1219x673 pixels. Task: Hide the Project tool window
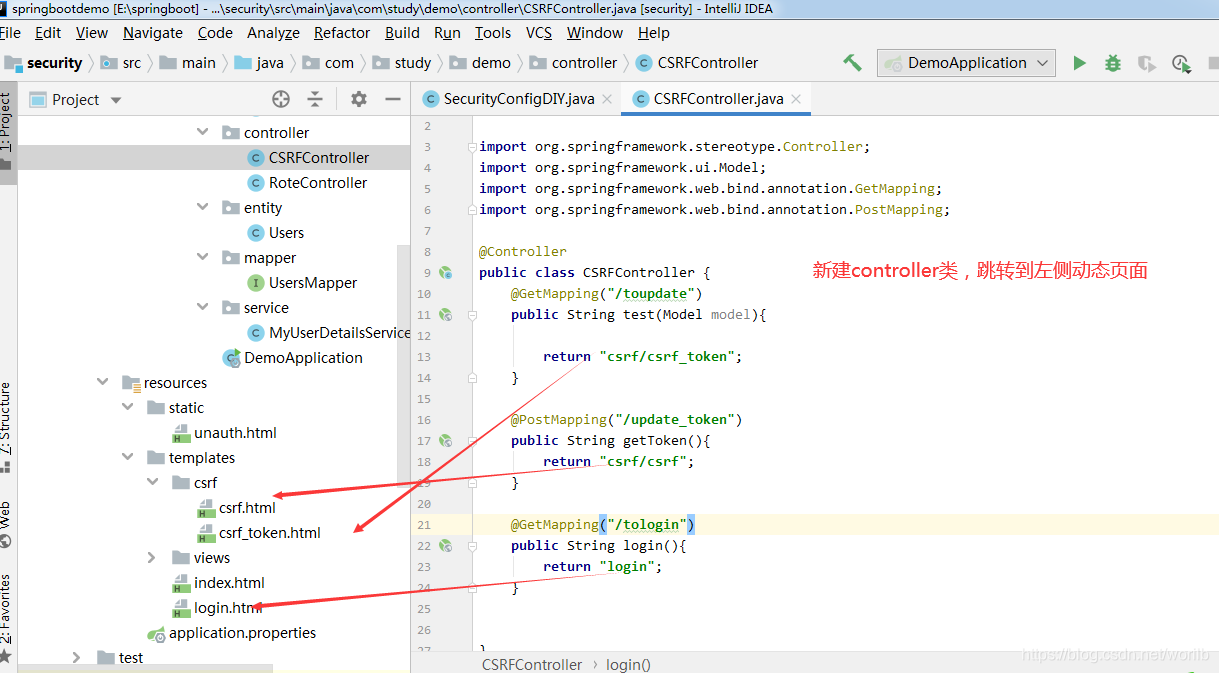393,99
